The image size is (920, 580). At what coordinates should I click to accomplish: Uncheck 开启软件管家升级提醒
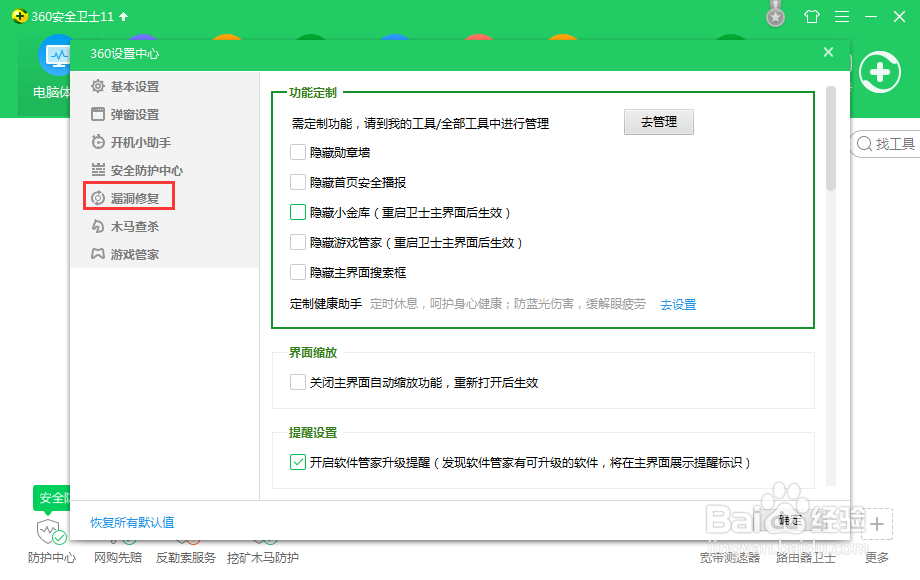coord(297,462)
